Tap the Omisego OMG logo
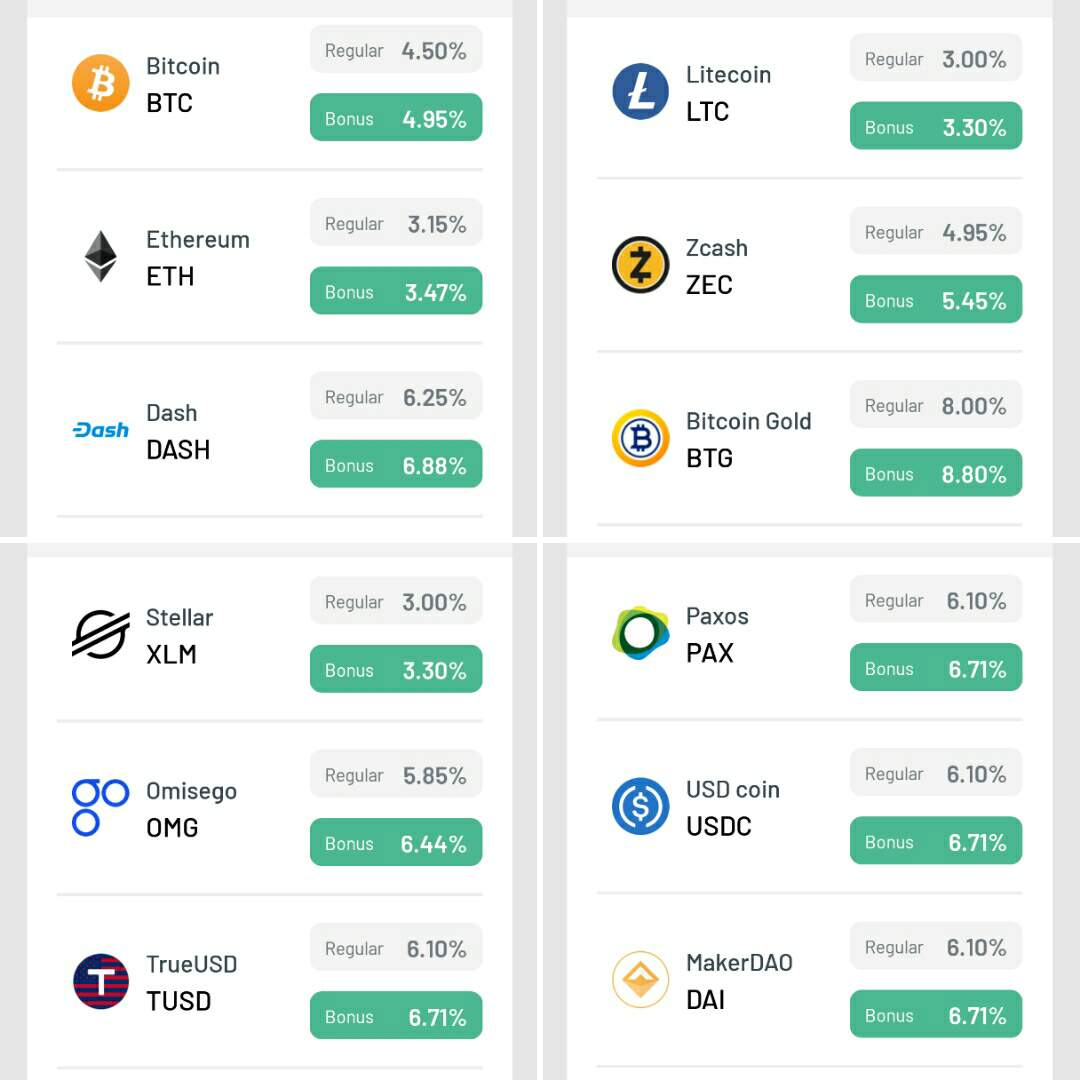The height and width of the screenshot is (1080, 1080). (x=101, y=808)
